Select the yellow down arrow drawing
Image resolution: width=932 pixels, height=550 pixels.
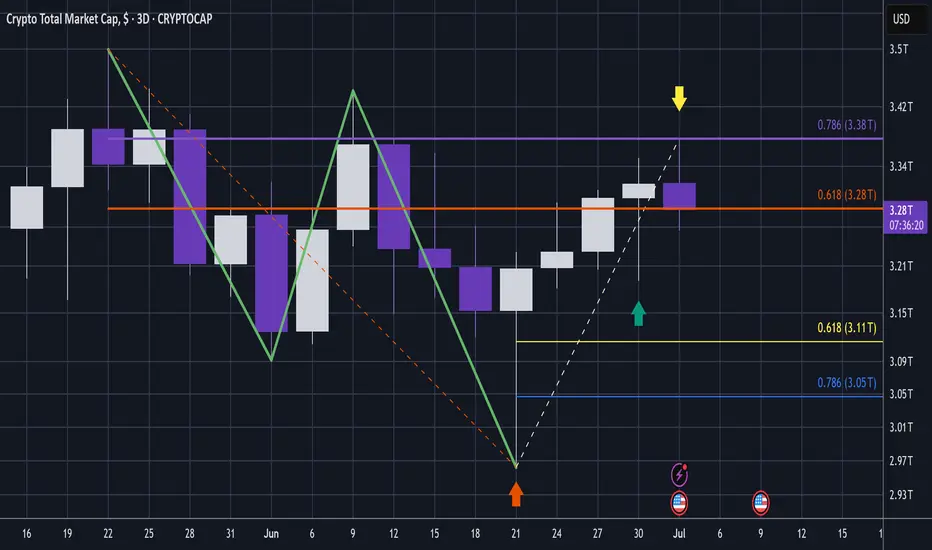coord(679,99)
